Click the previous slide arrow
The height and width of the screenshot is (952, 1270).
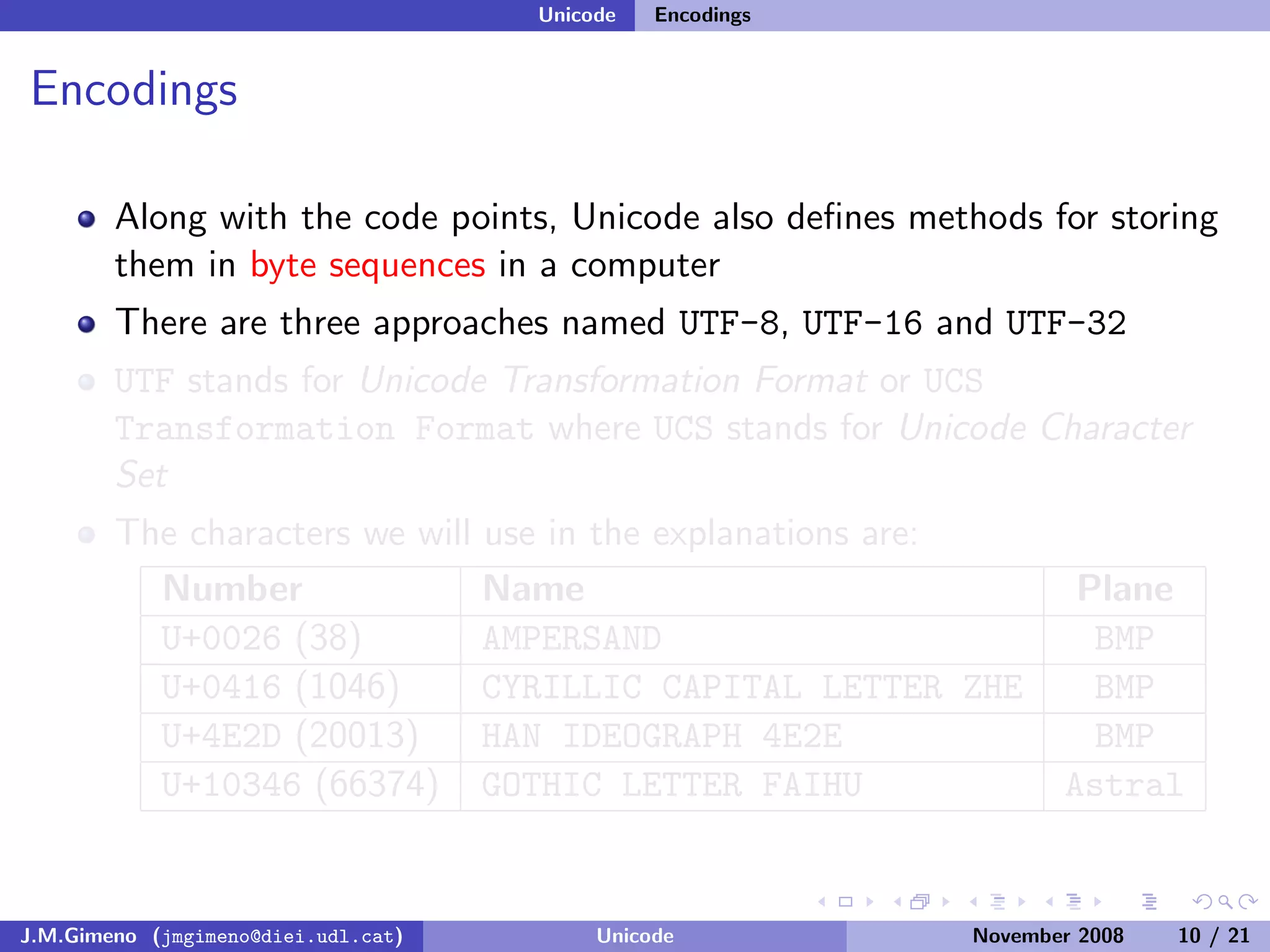pyautogui.click(x=822, y=902)
